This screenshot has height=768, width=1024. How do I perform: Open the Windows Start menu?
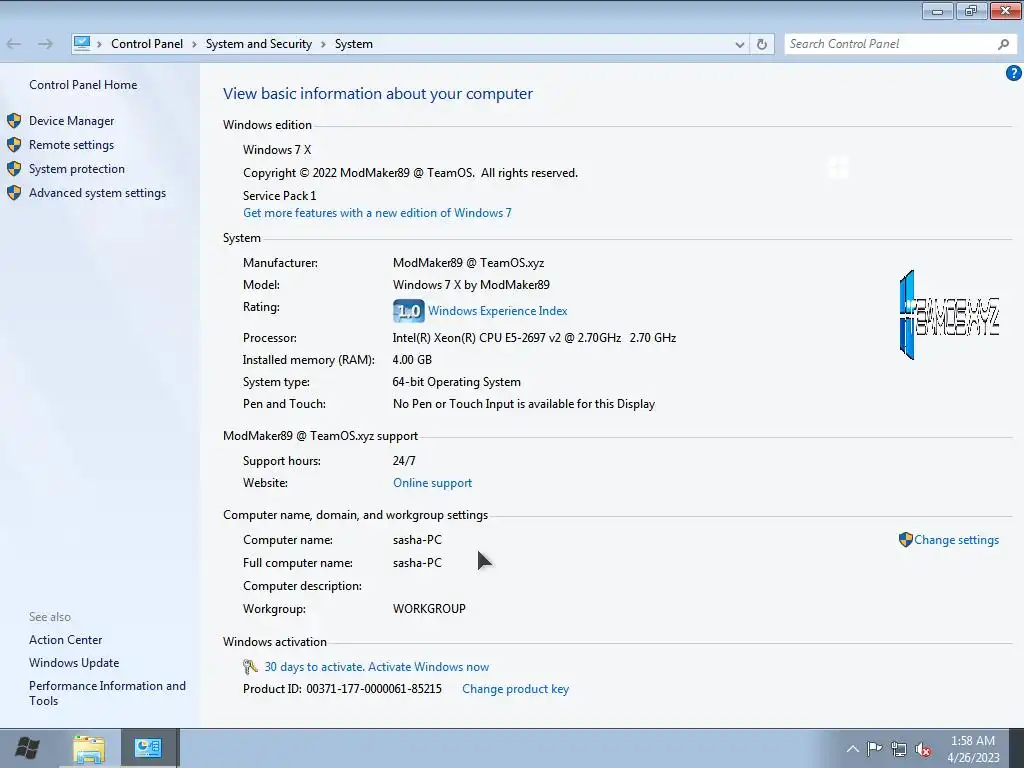click(27, 748)
